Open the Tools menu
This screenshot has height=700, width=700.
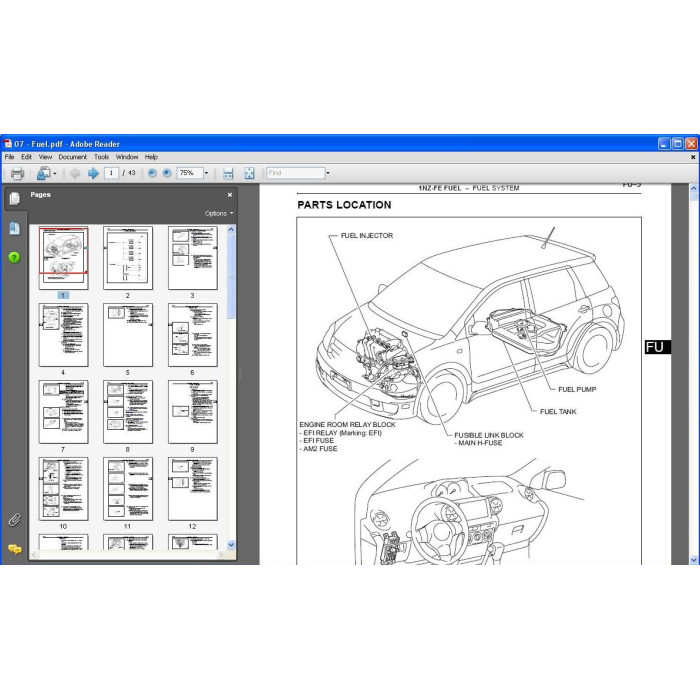click(101, 157)
